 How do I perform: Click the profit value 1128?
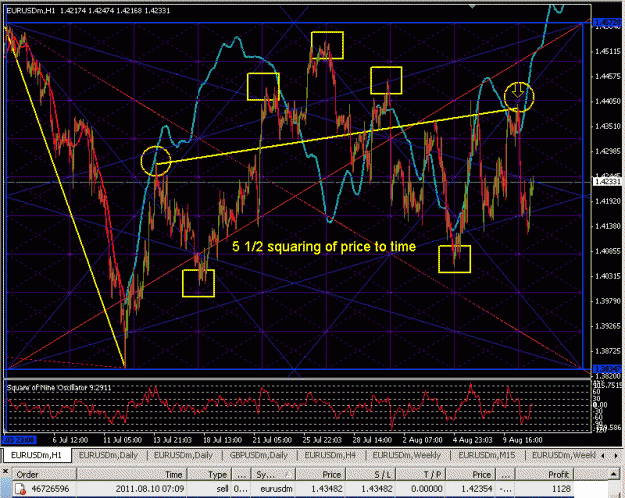point(561,488)
